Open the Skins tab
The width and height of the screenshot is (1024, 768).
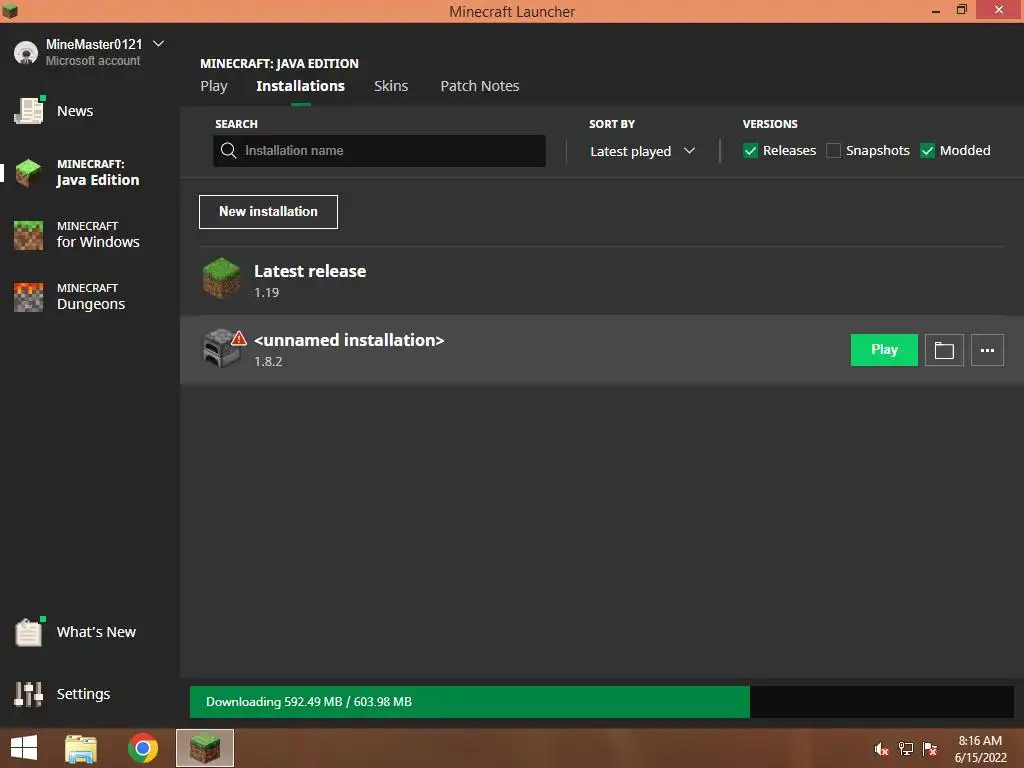(x=391, y=86)
